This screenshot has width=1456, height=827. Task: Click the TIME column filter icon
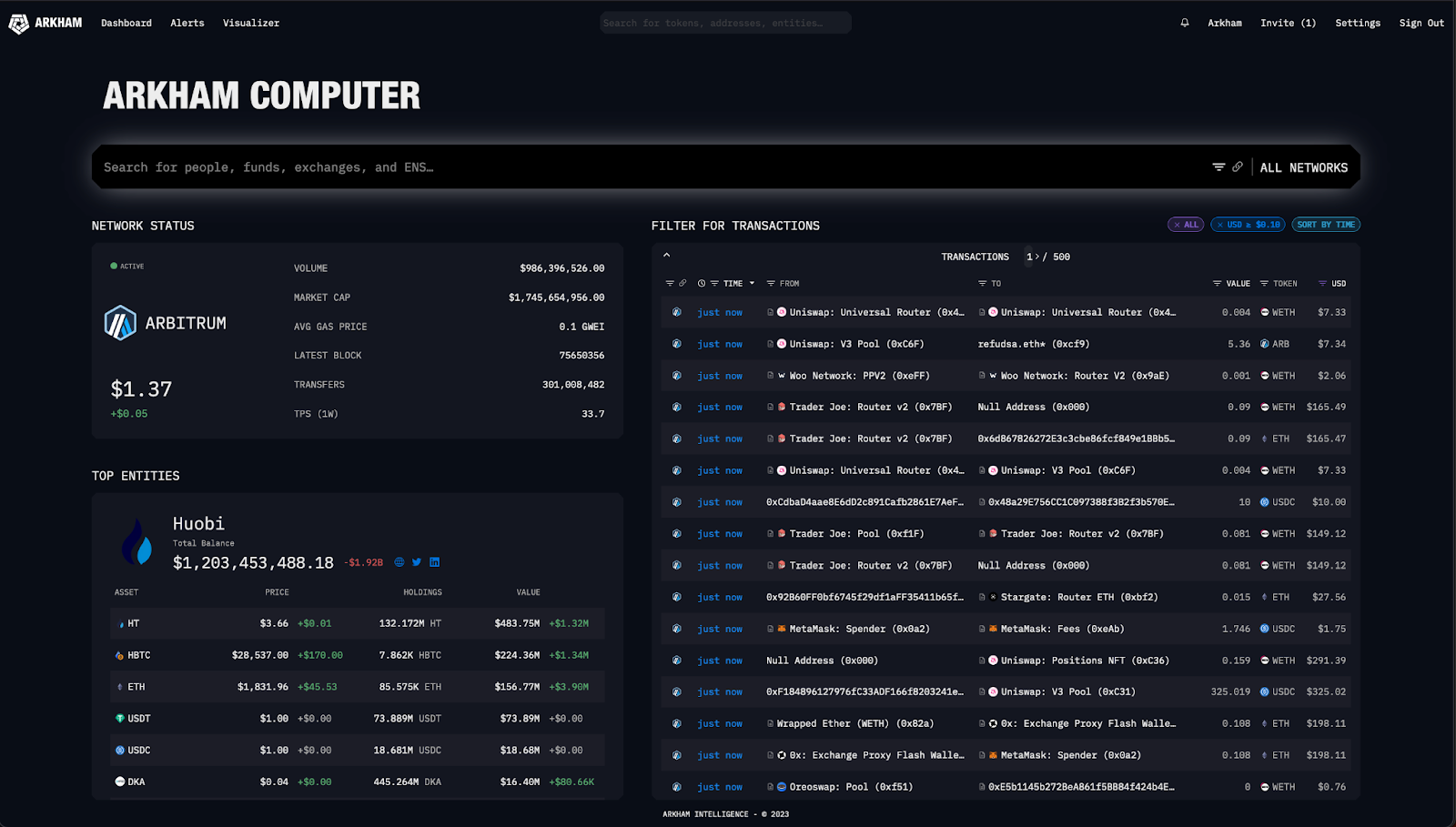click(x=714, y=284)
